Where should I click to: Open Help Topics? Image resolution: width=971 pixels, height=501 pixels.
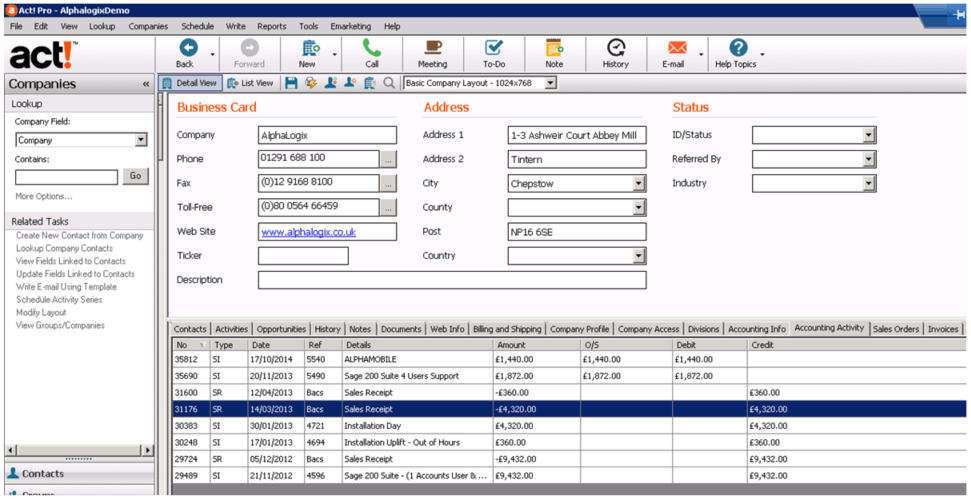coord(738,48)
